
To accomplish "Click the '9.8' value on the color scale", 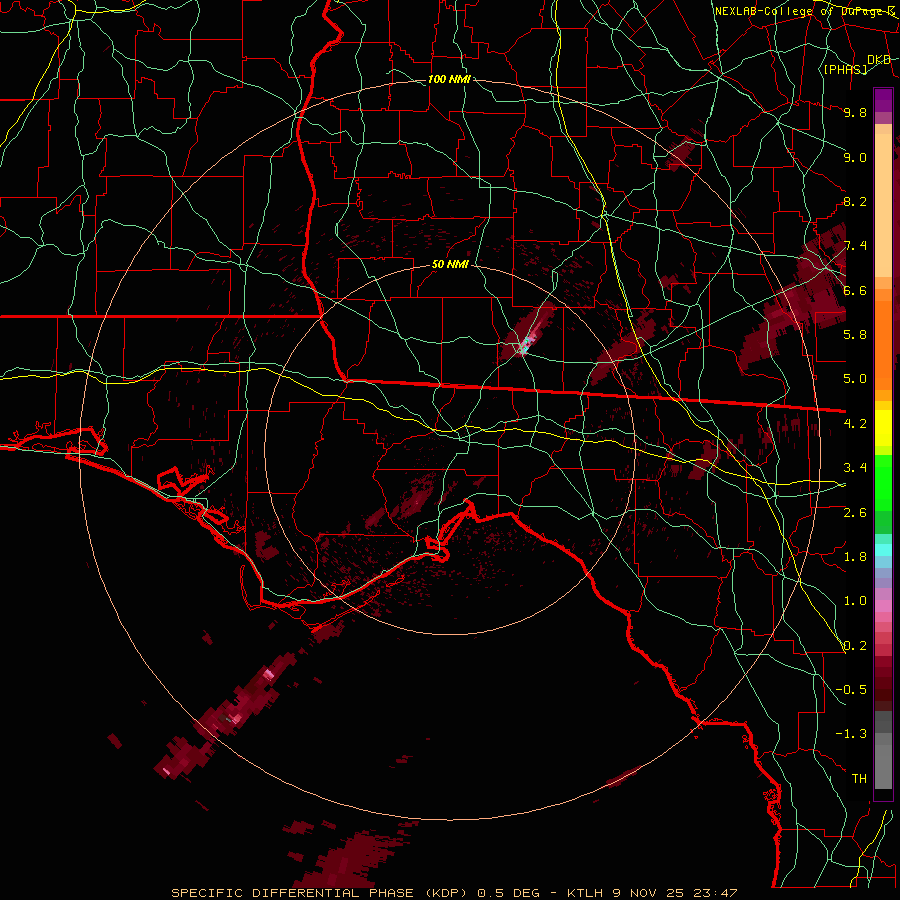I will pyautogui.click(x=855, y=112).
